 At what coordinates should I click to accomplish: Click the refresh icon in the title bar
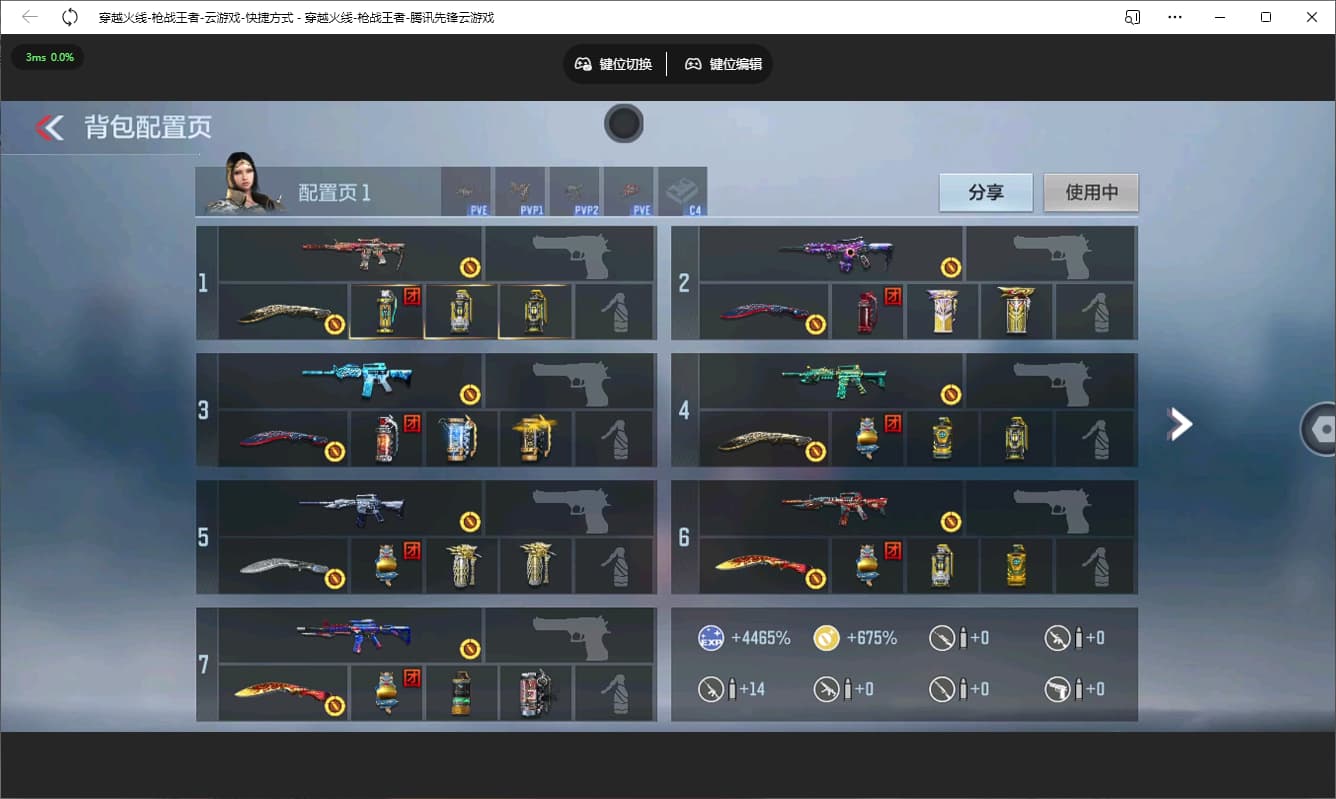point(70,17)
